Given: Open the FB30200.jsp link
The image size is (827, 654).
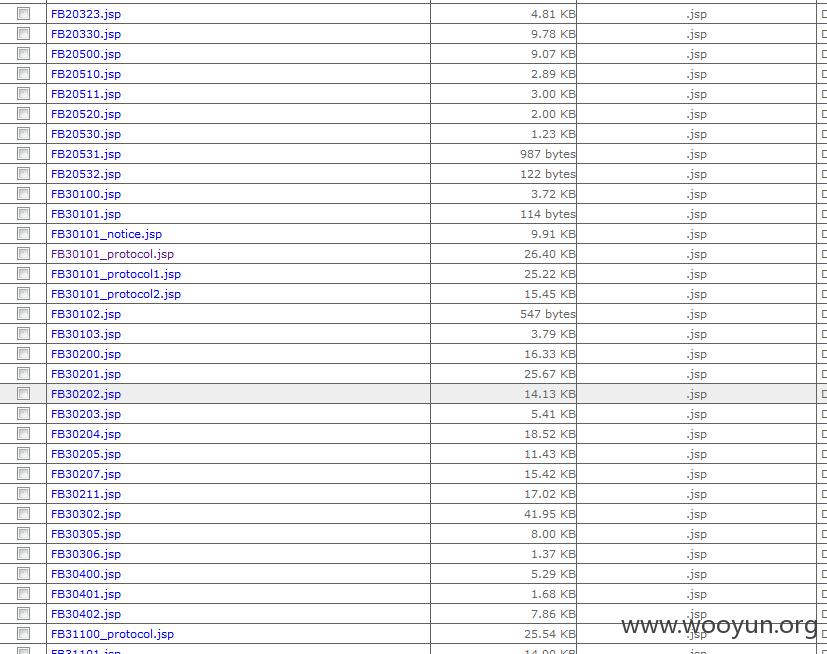Looking at the screenshot, I should (86, 354).
